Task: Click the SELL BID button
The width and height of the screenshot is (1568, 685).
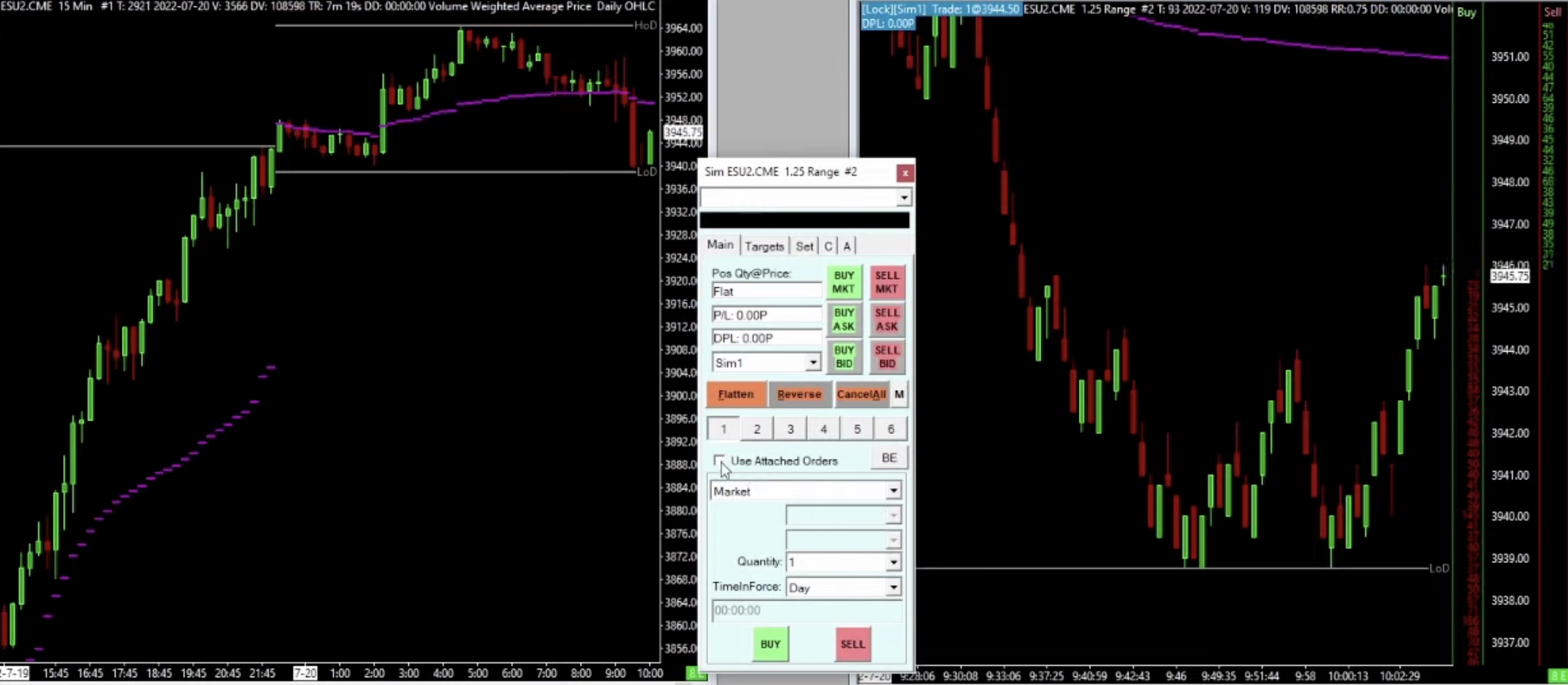Action: point(887,357)
